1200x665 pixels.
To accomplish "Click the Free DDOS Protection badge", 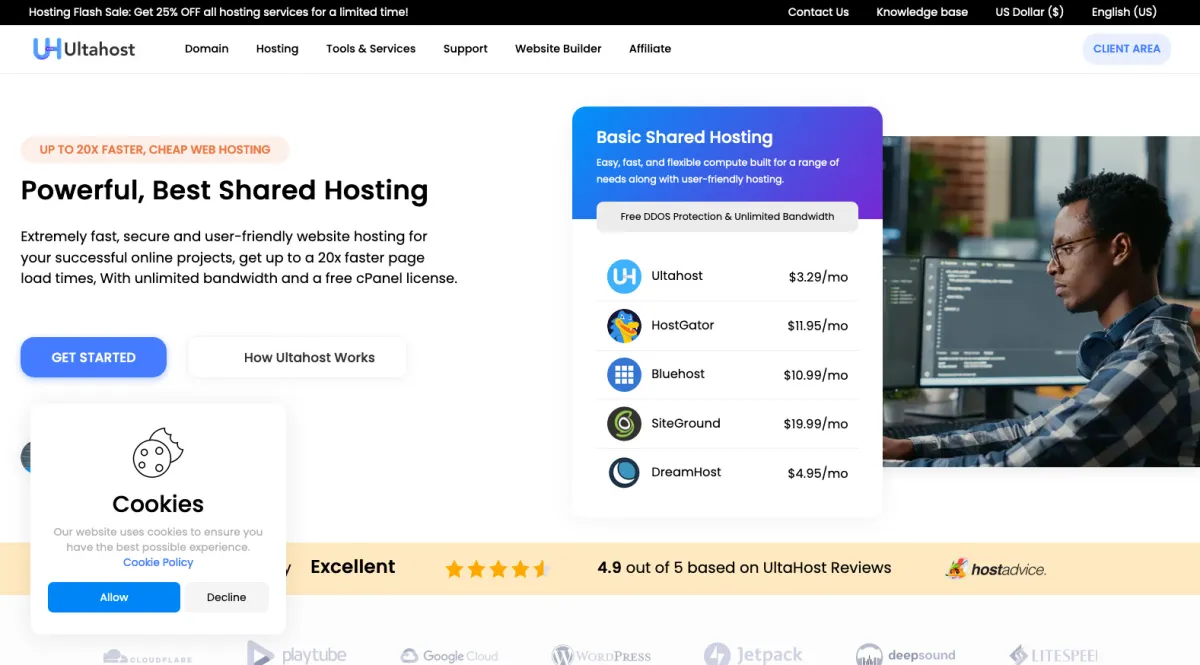I will (727, 216).
